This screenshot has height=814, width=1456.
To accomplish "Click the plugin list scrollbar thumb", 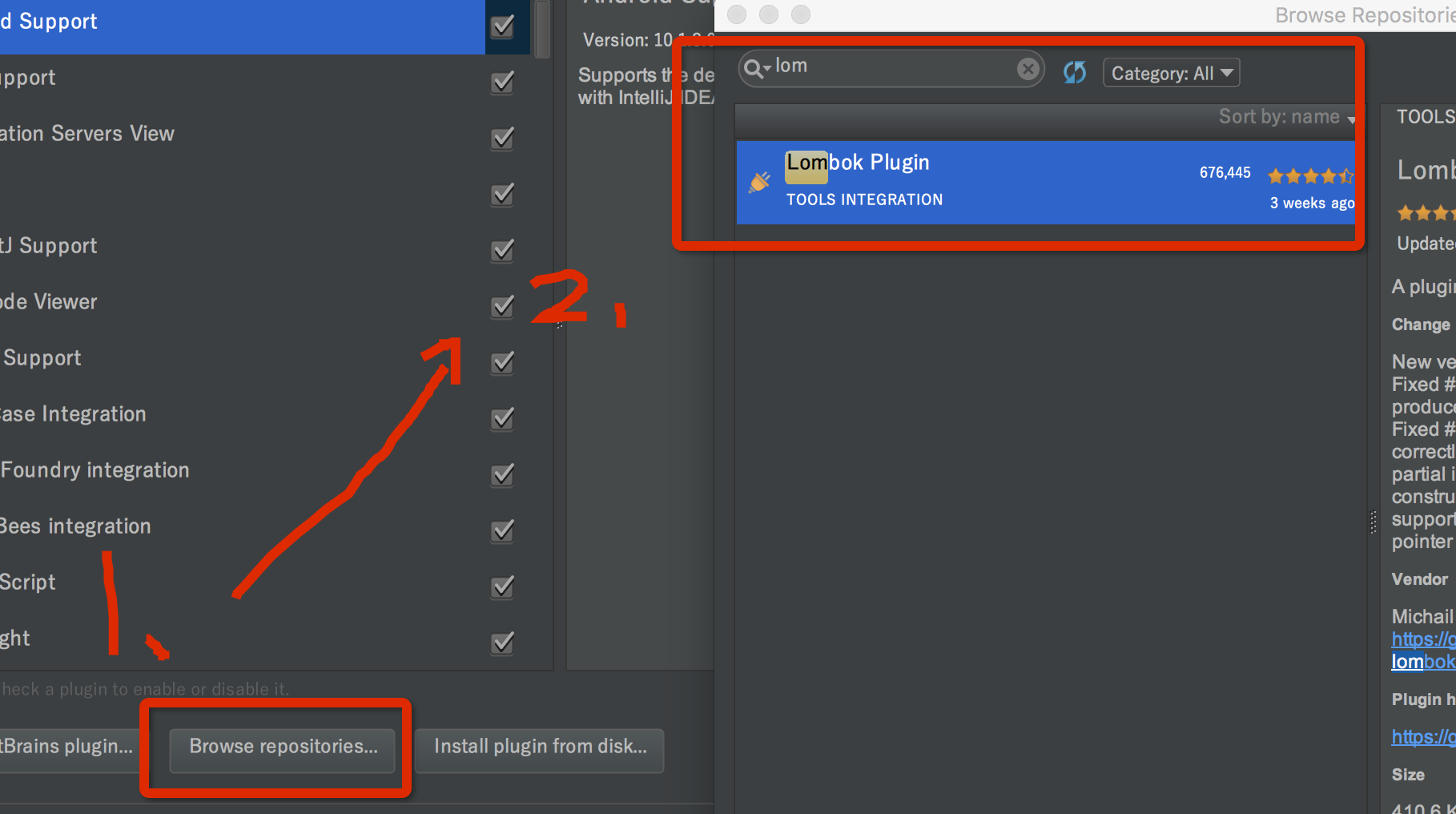I will (x=542, y=29).
